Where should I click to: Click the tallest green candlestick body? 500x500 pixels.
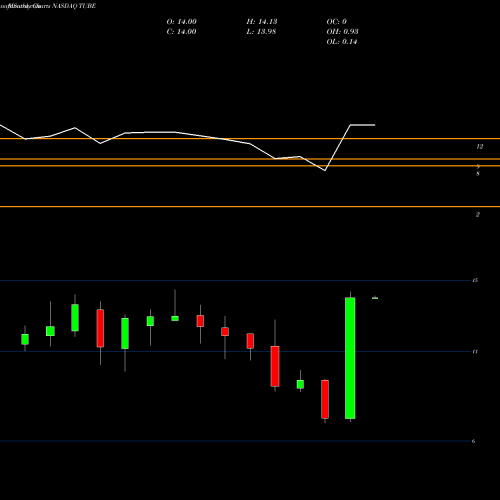(350, 358)
